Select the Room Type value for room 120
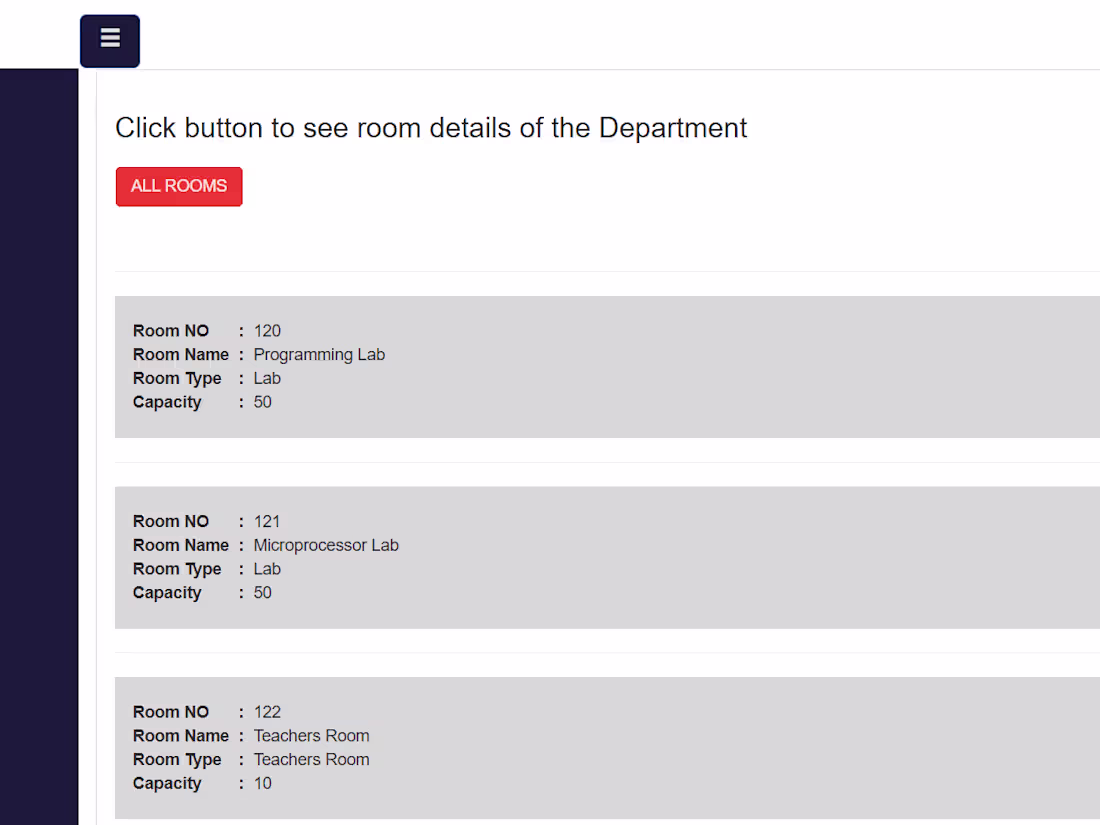 pos(267,379)
